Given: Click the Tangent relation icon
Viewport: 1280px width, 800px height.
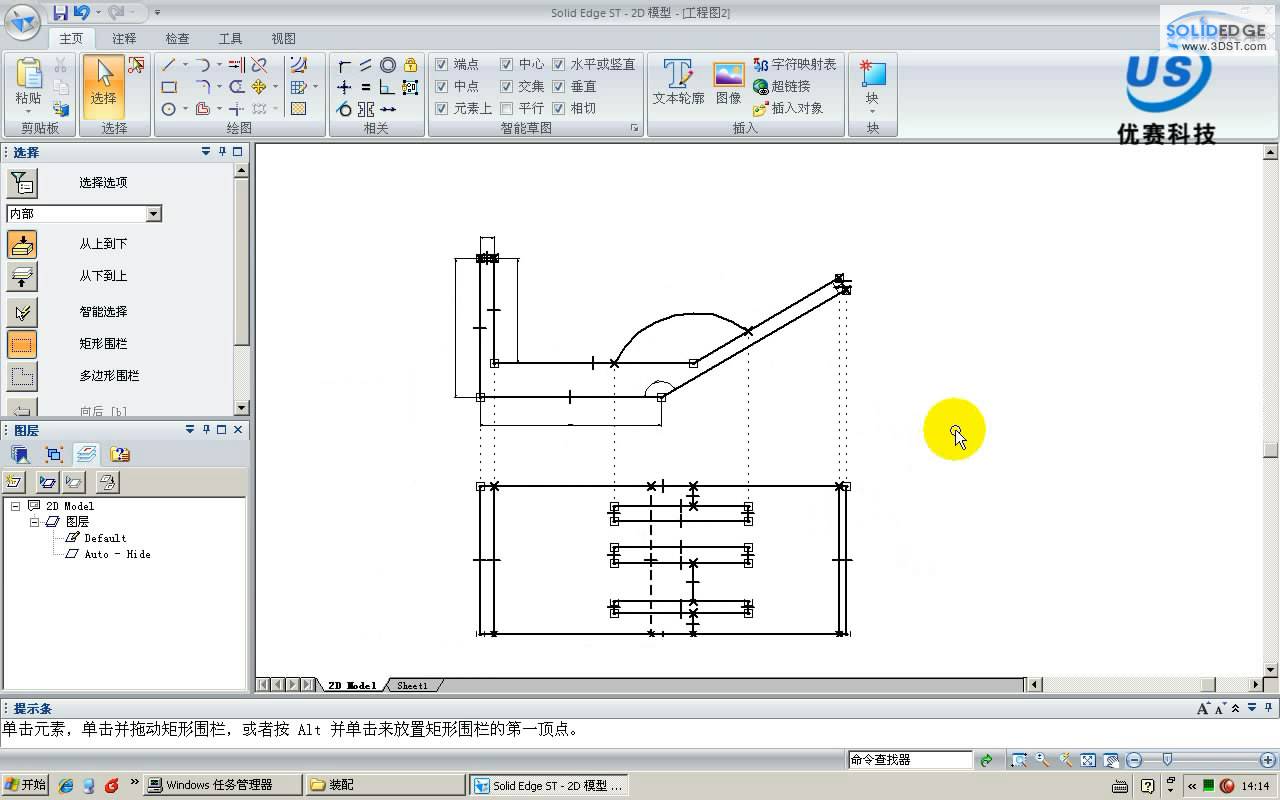Looking at the screenshot, I should 343,109.
